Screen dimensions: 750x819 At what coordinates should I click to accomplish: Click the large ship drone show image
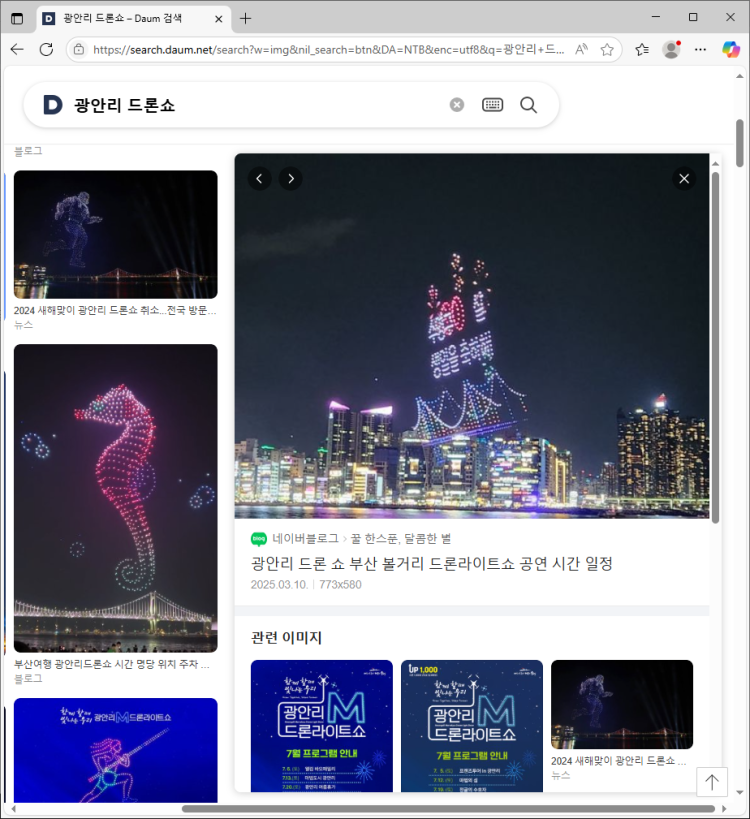(472, 336)
